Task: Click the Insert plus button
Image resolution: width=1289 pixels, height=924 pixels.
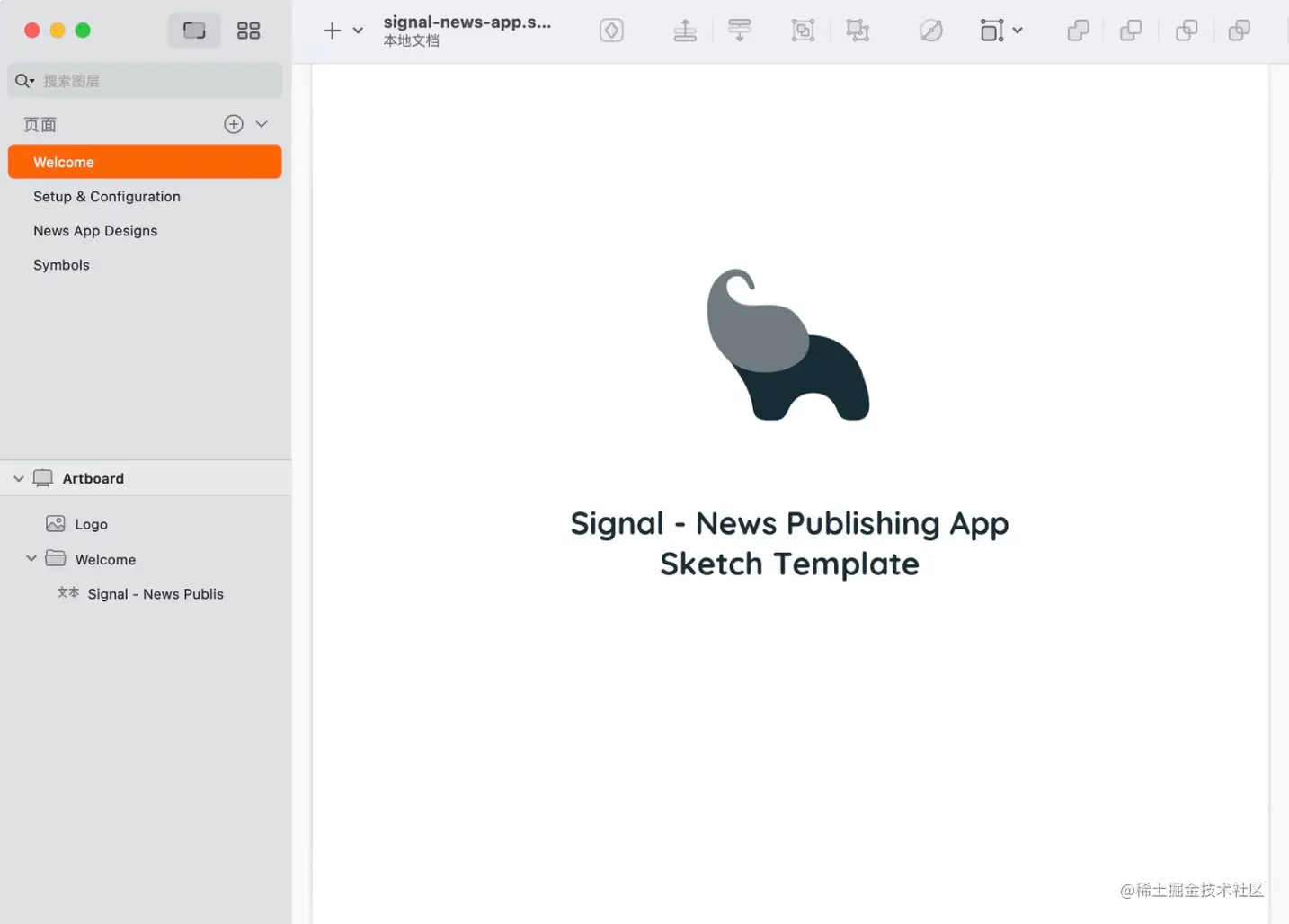Action: pyautogui.click(x=332, y=31)
